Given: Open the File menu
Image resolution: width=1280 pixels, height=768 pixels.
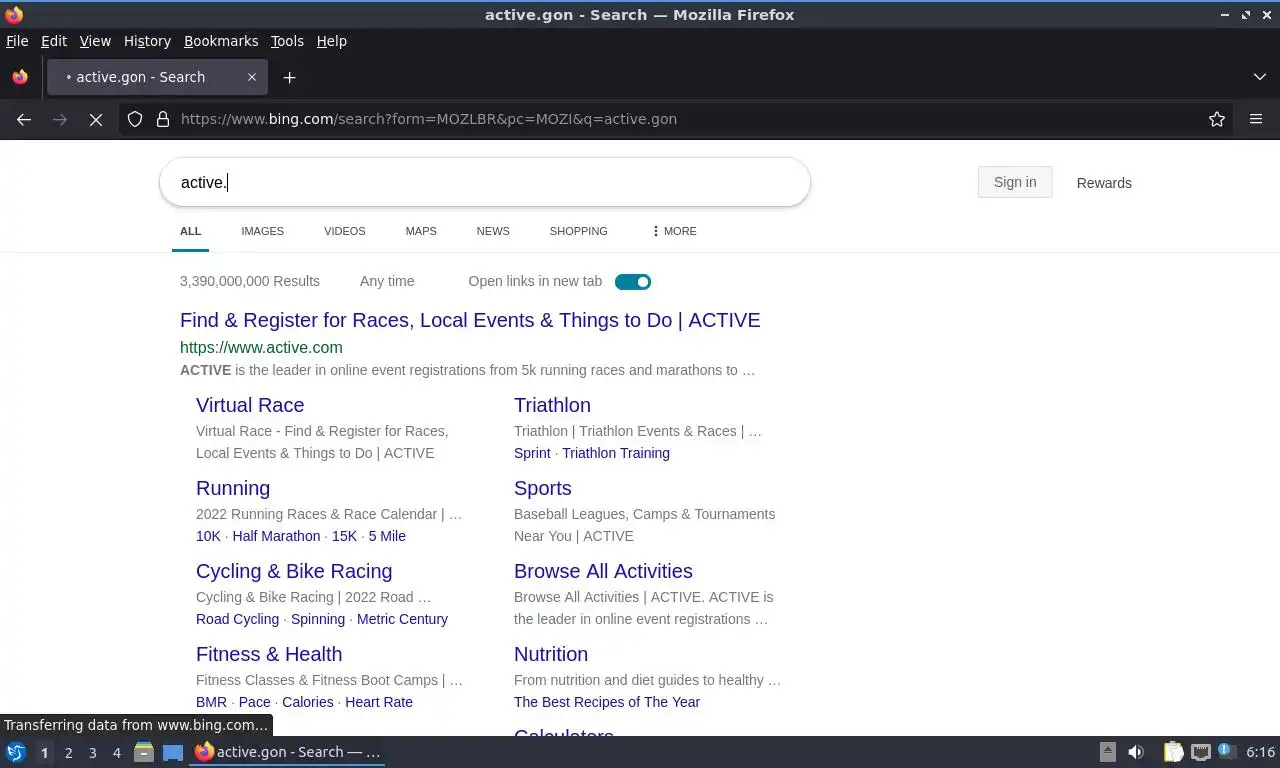Looking at the screenshot, I should point(17,41).
